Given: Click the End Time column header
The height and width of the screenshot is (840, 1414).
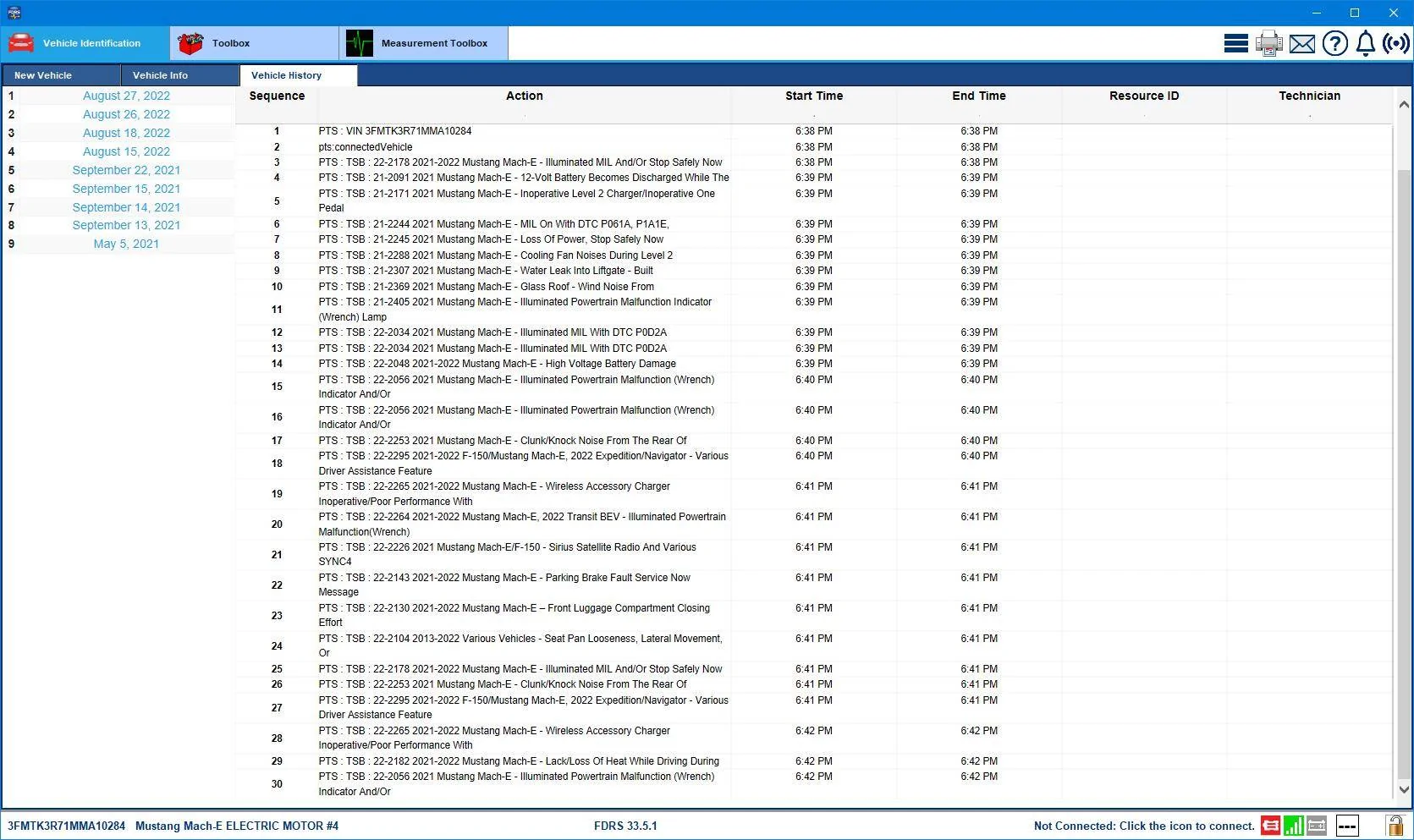Looking at the screenshot, I should [x=979, y=96].
